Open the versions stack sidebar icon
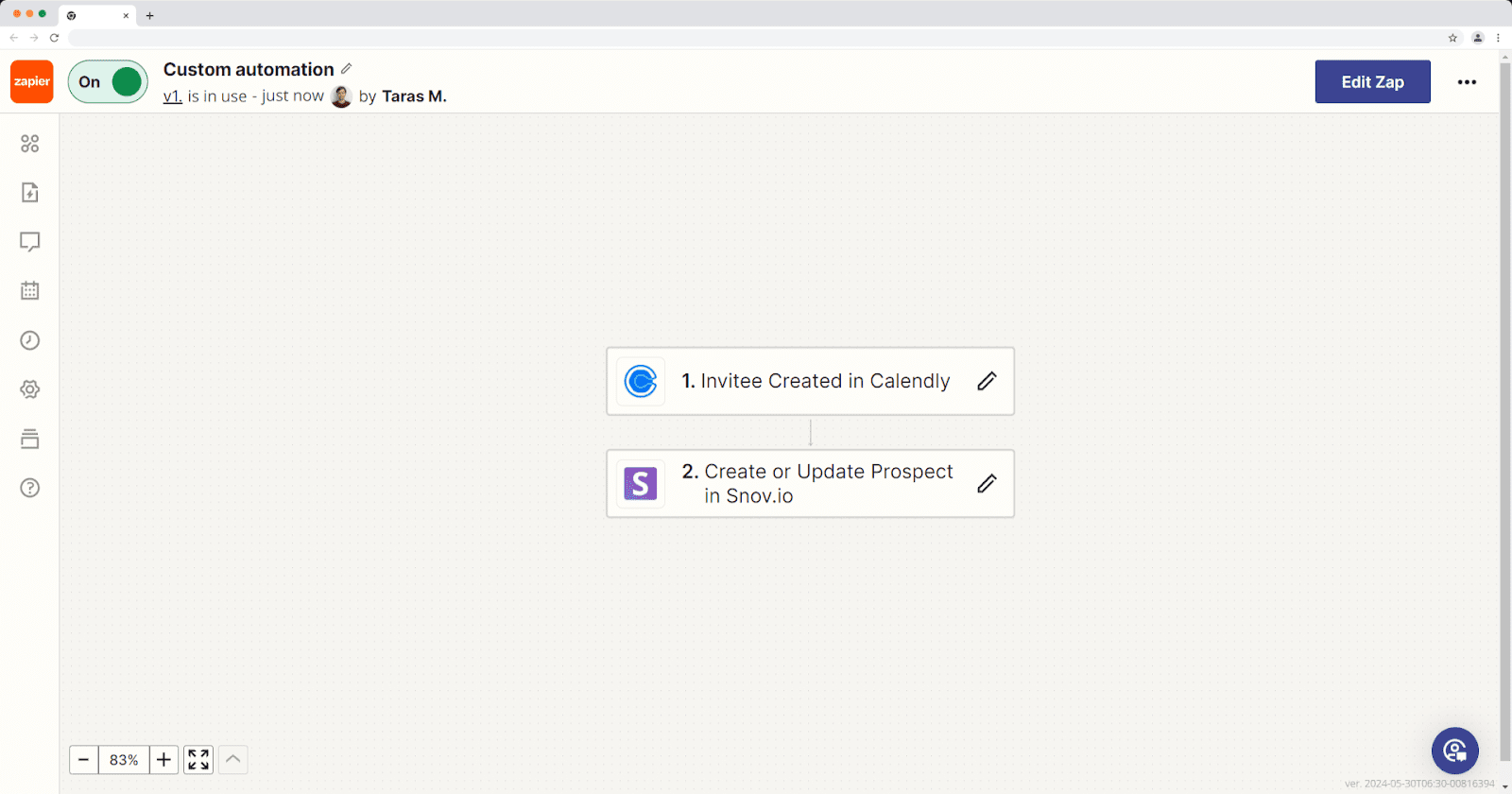Screen dimensions: 1512x794 click(30, 439)
